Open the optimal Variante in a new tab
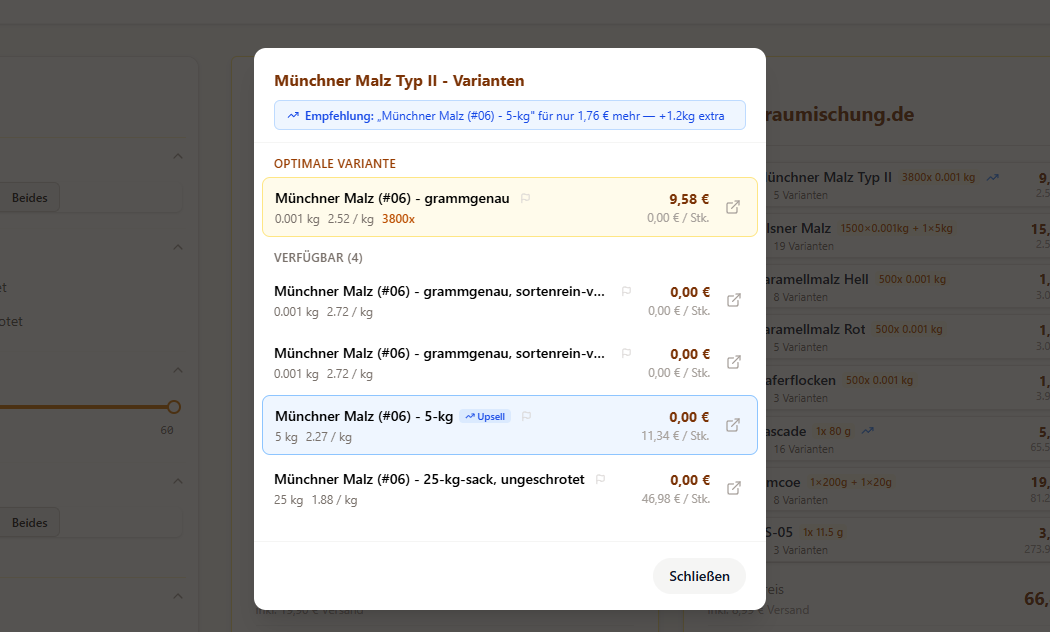 coord(733,207)
